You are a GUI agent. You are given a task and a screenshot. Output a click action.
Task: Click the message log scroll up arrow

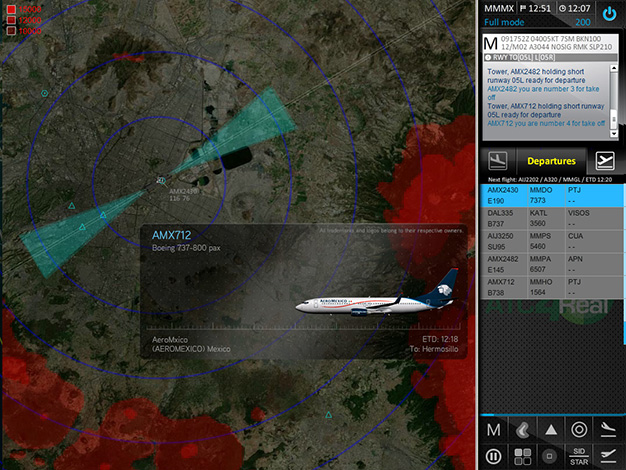pos(614,69)
